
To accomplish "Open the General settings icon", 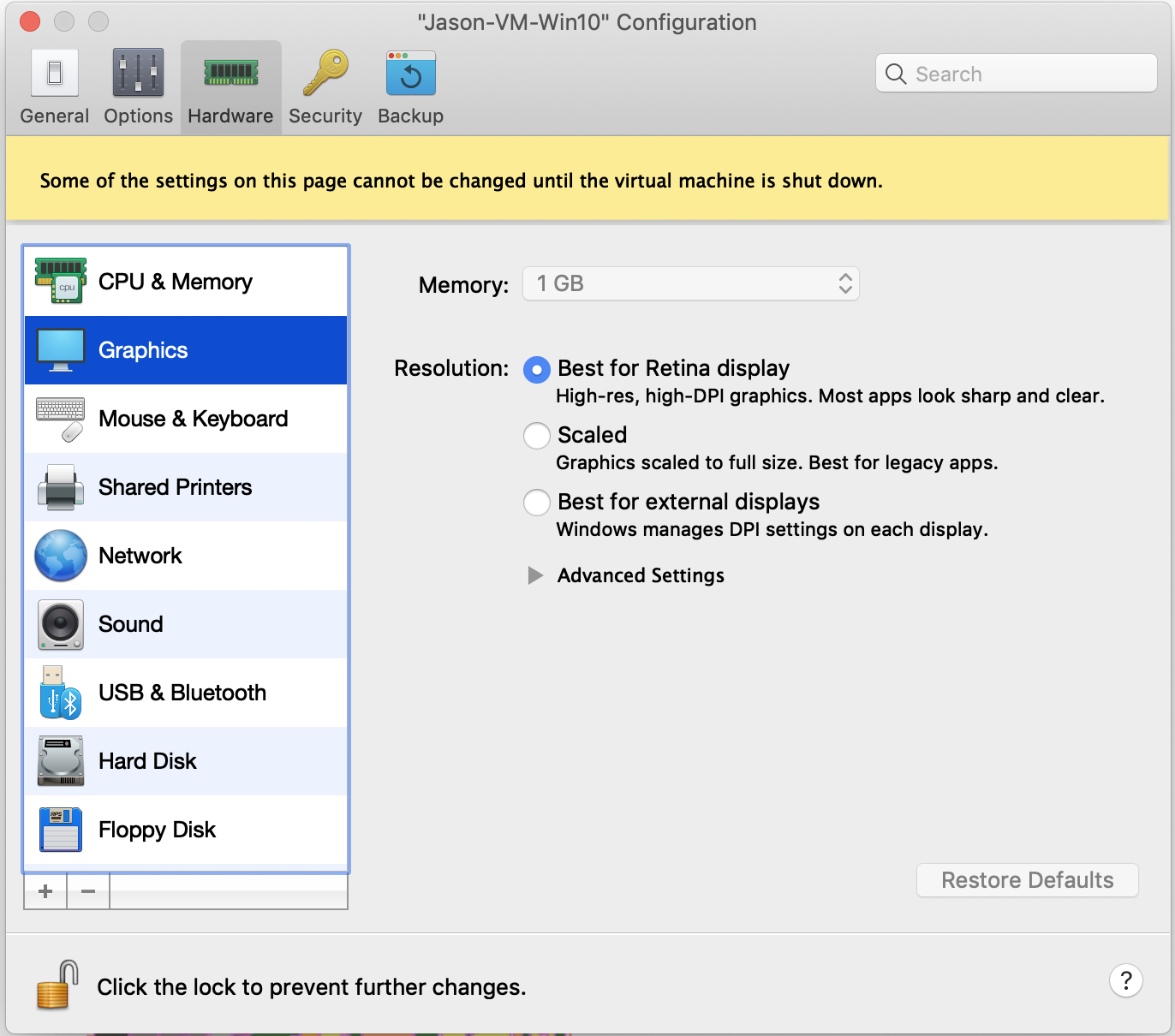I will 55,73.
